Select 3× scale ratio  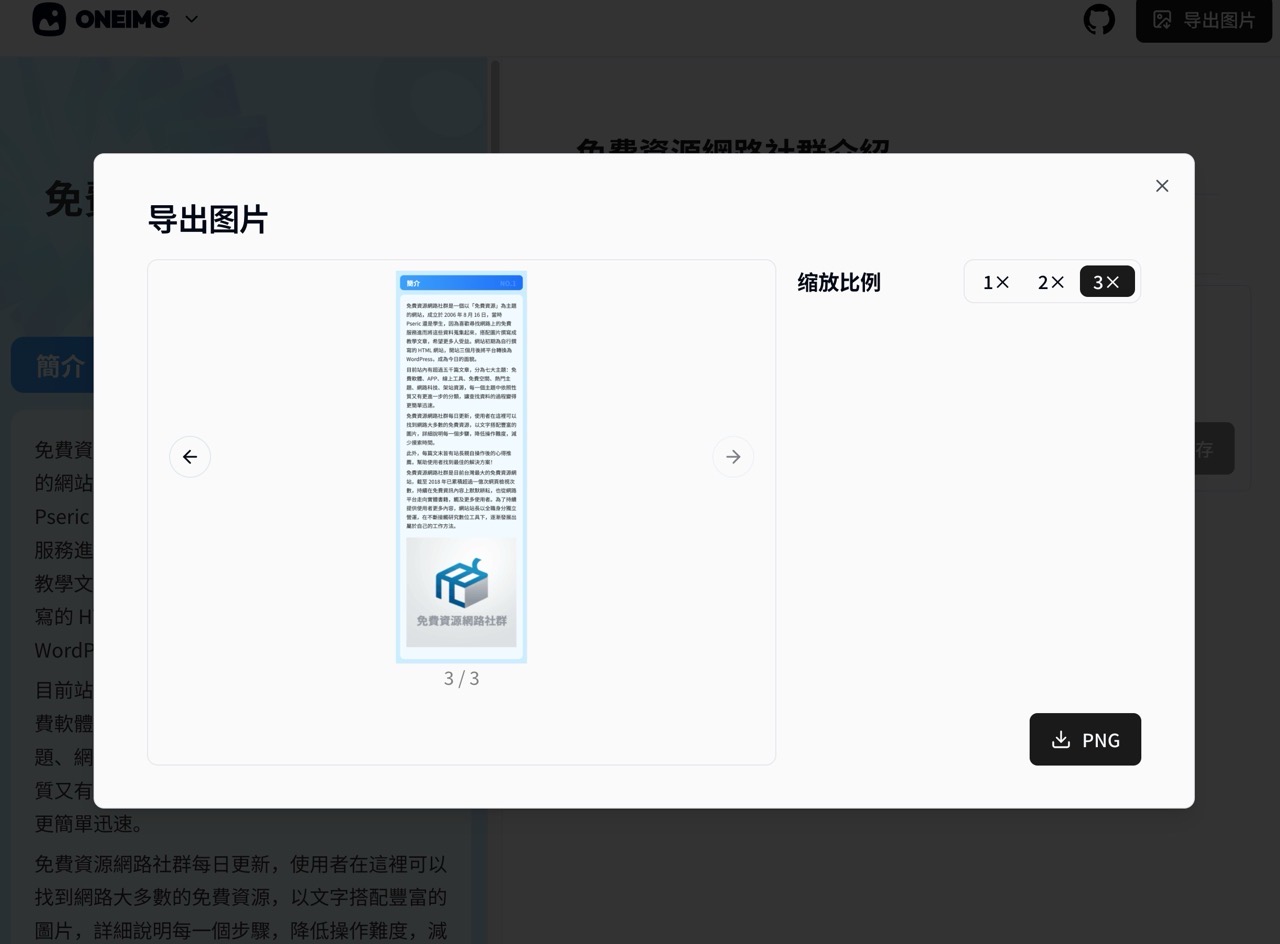pos(1107,282)
